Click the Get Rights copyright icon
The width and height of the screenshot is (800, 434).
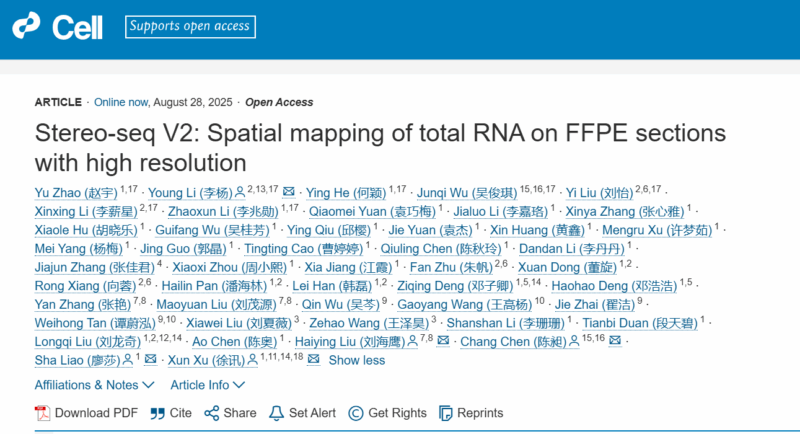pyautogui.click(x=356, y=413)
